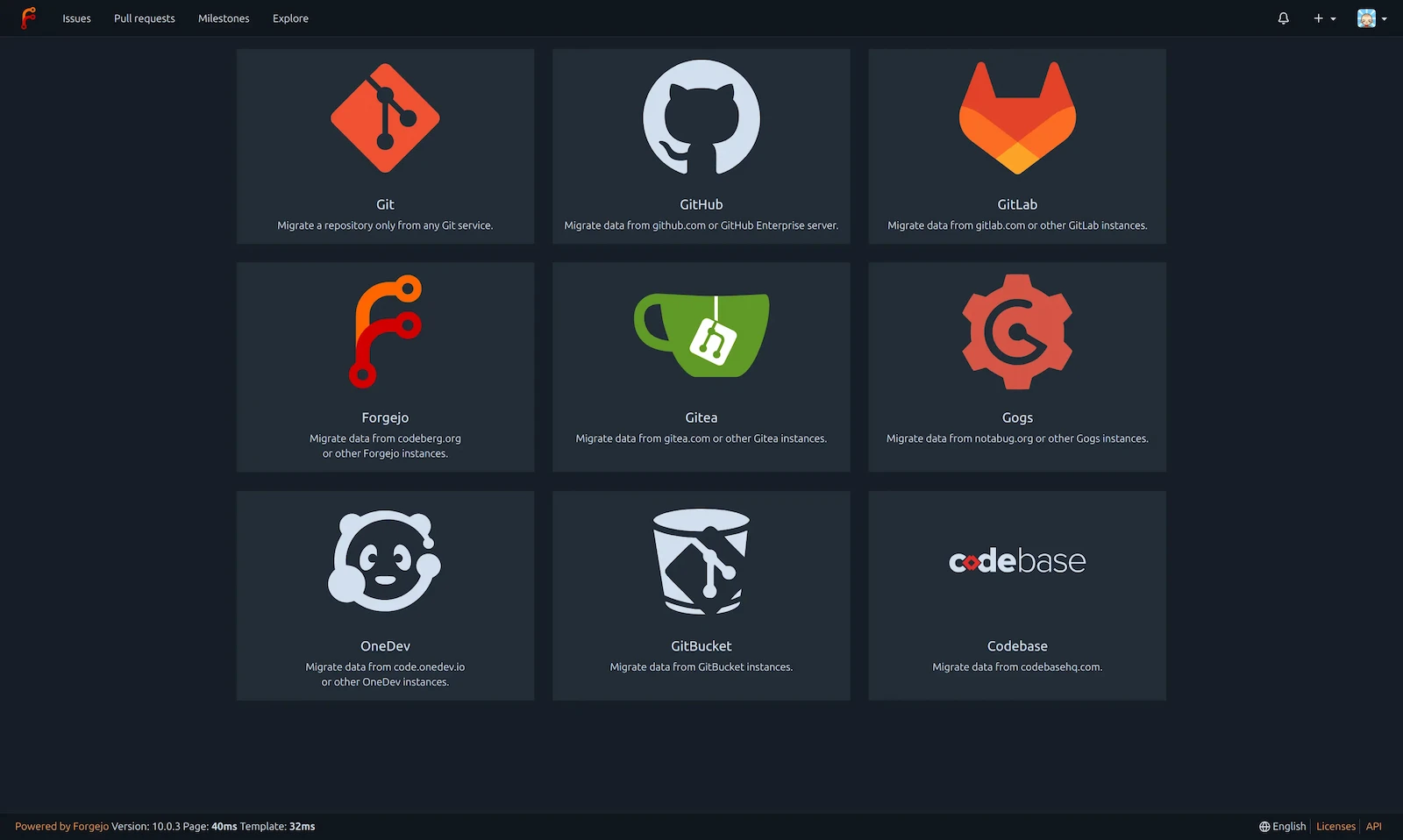Open the 'Powered by Forgejo' footer link

pyautogui.click(x=61, y=826)
